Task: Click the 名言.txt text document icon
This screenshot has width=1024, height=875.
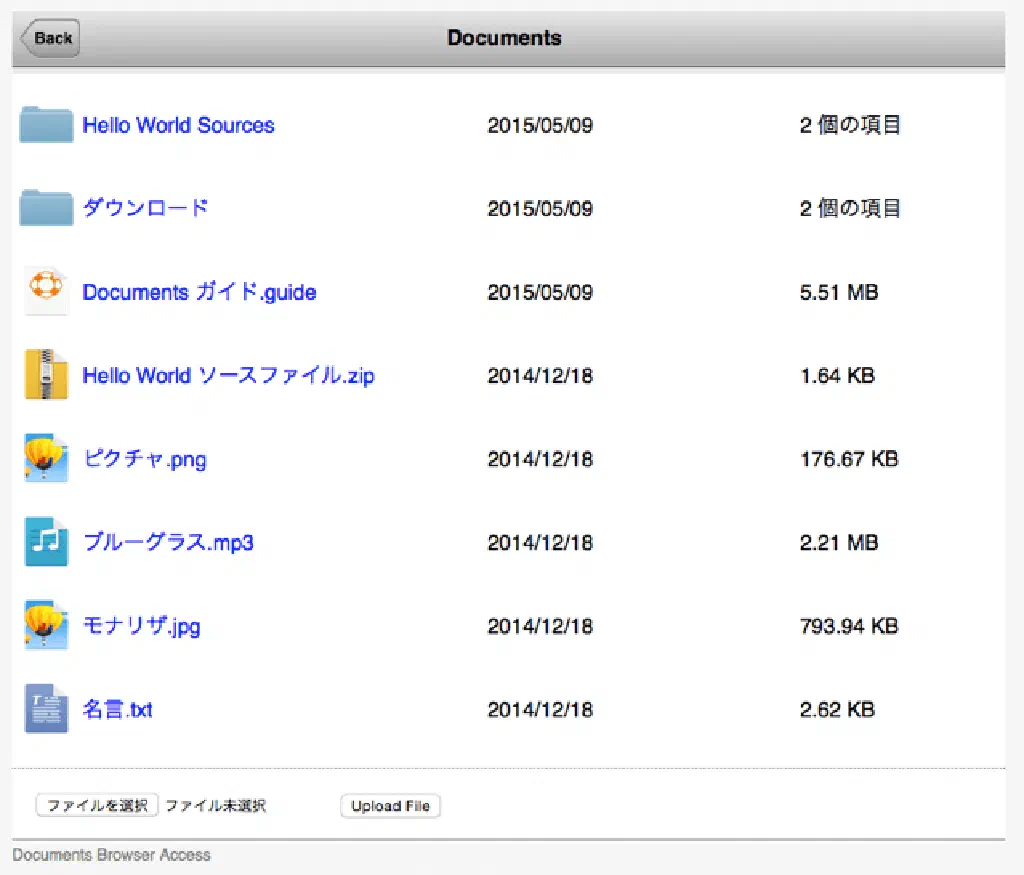Action: coord(46,709)
